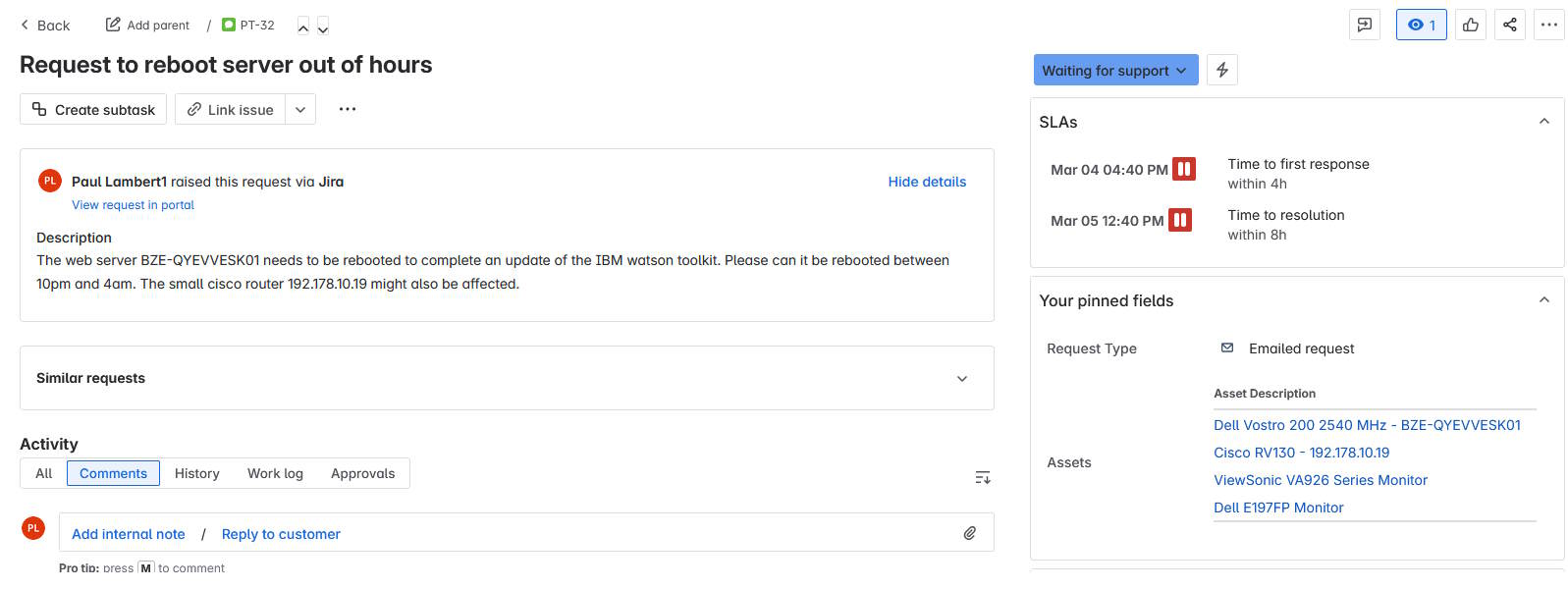Toggle the watch issue eye button

tap(1421, 25)
